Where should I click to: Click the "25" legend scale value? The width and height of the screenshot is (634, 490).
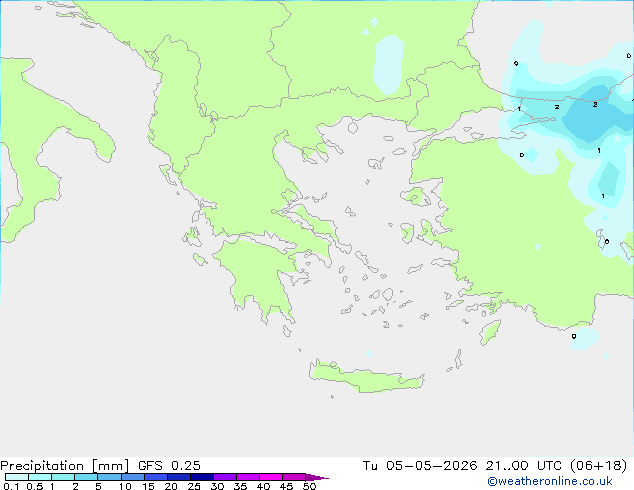click(194, 486)
